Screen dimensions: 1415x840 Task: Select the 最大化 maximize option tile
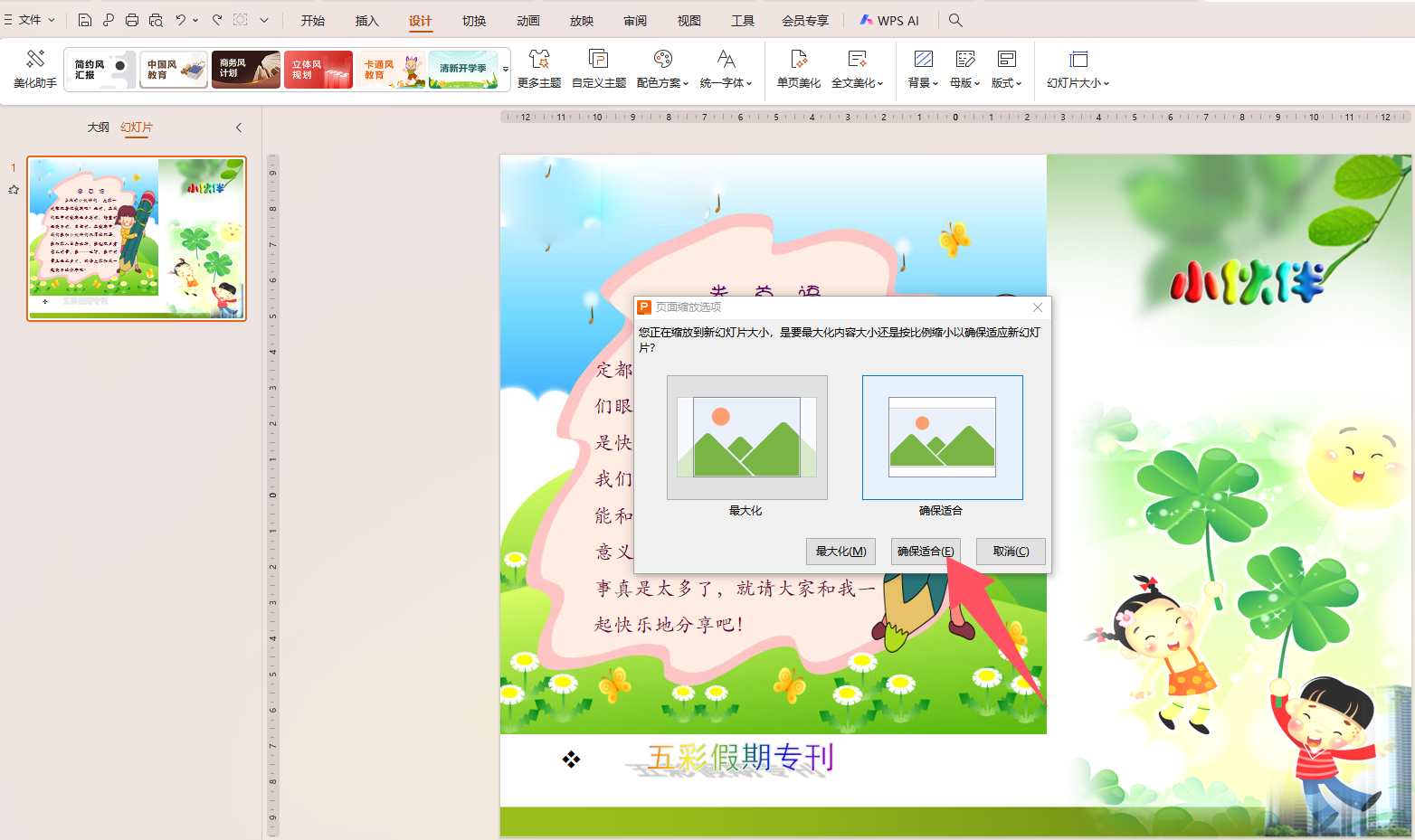click(x=745, y=437)
